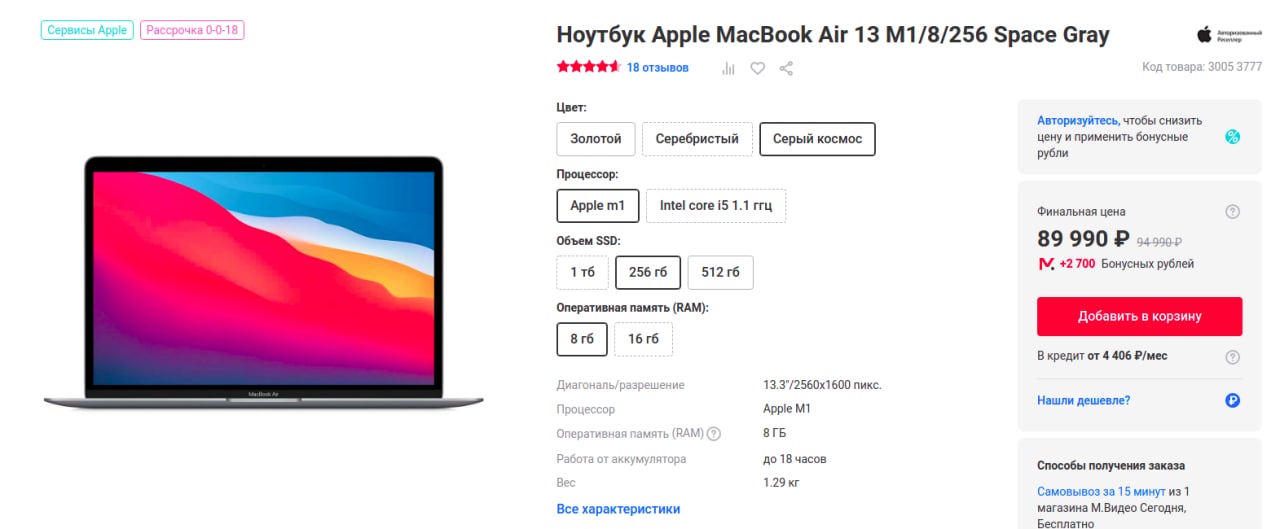
Task: Click the share icon beside the heart
Action: point(786,68)
